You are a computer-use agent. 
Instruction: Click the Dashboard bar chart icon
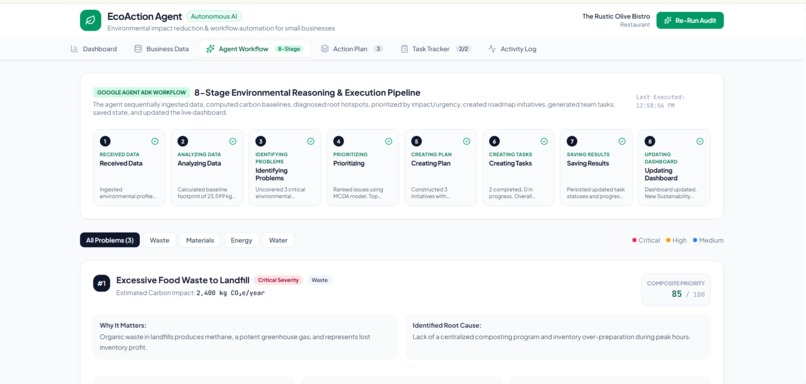74,49
